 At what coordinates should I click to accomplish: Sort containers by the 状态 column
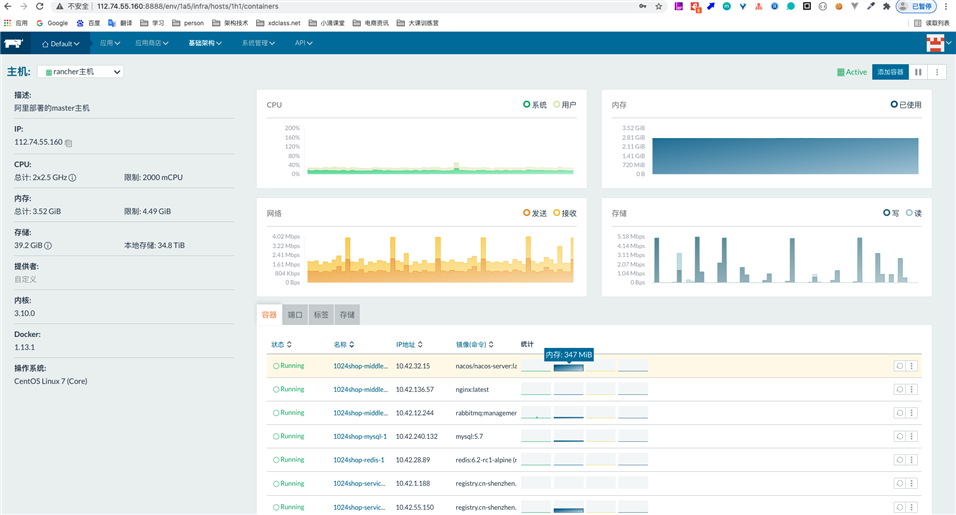281,345
